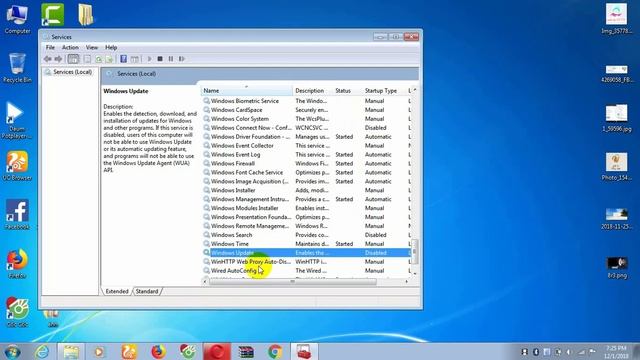Screen dimensions: 640x360
Task: Click the Pause Service toolbar icon
Action: (x=171, y=59)
